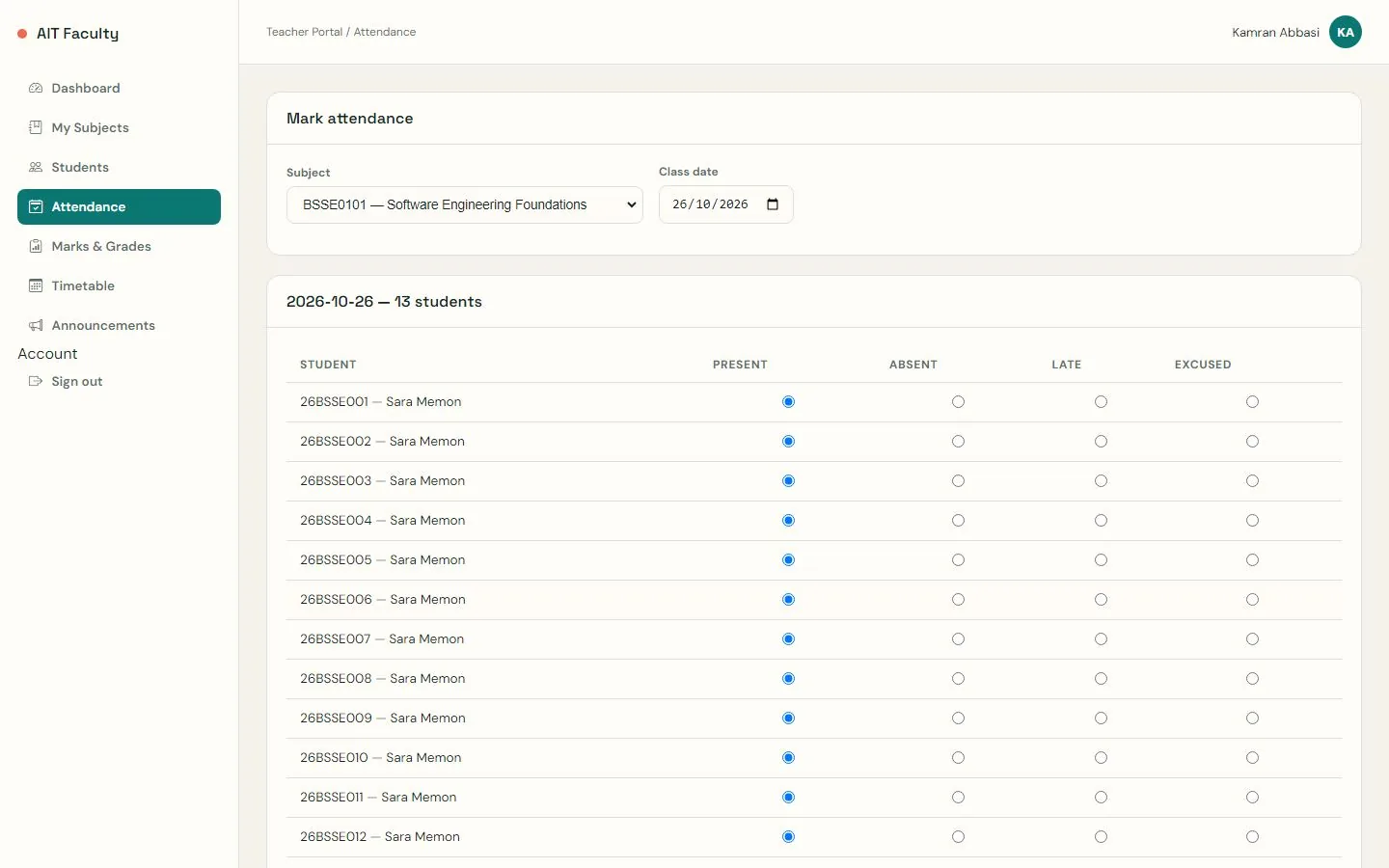Click the Timetable grid icon
The image size is (1389, 868).
pyautogui.click(x=36, y=285)
